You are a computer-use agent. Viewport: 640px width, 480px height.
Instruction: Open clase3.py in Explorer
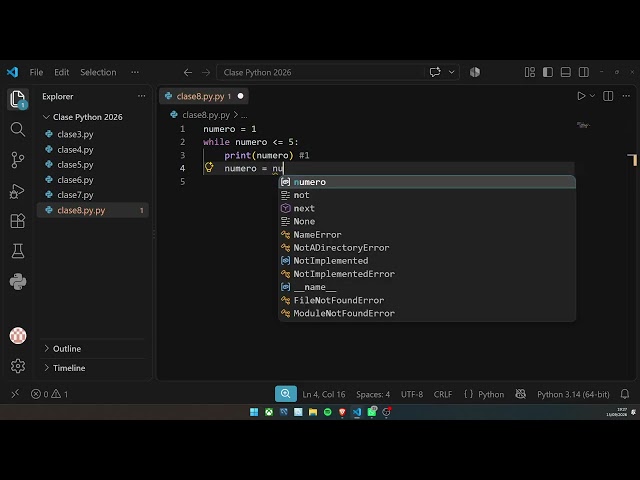pyautogui.click(x=75, y=134)
